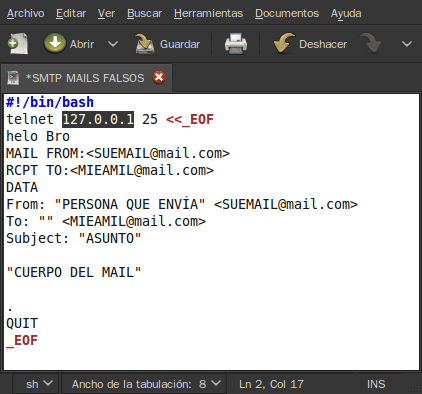Click the RCPT TO:<MIEAMIL@mail.com> line
Image resolution: width=422 pixels, height=394 pixels.
point(110,170)
